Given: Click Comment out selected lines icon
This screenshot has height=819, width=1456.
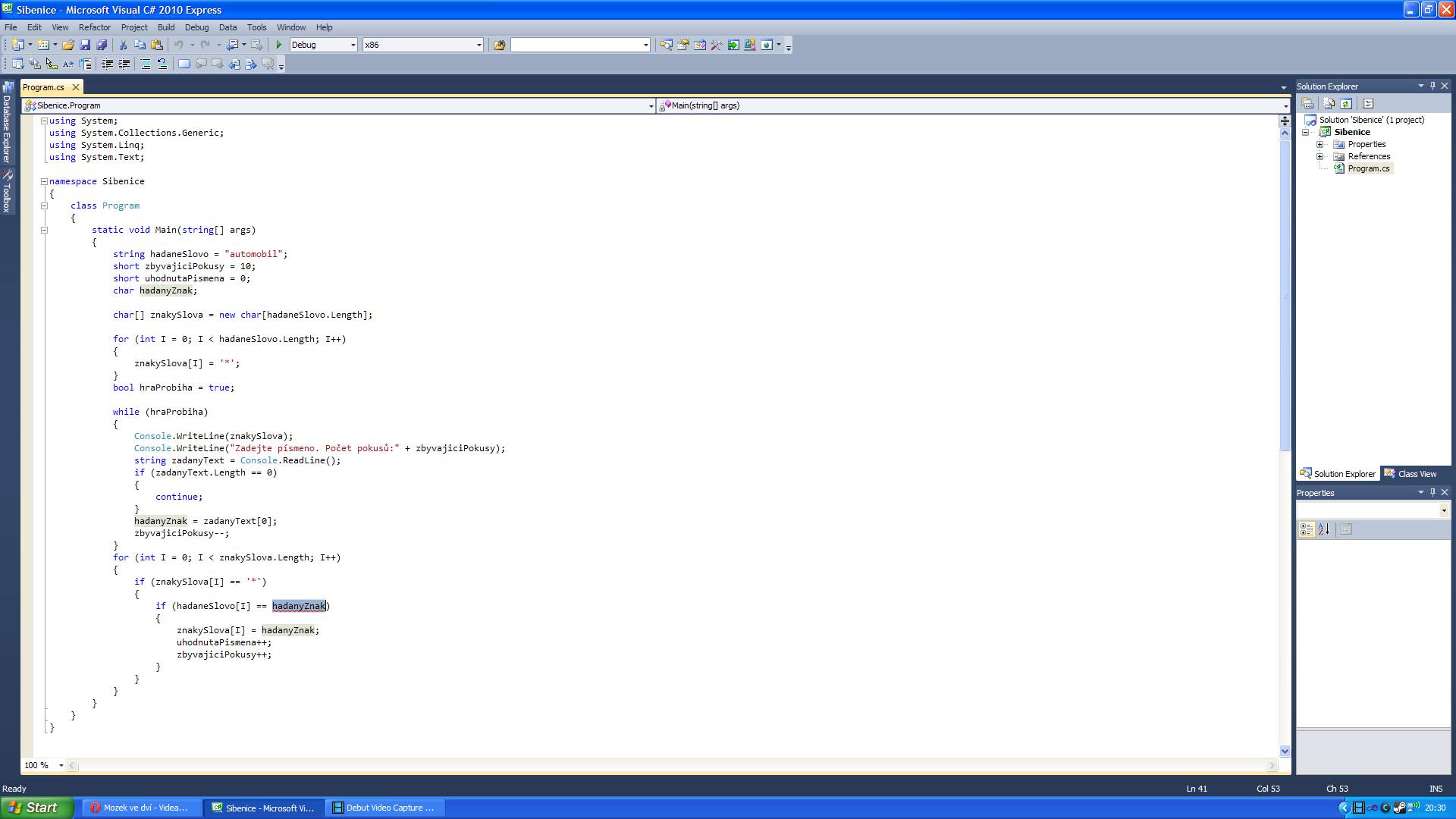Looking at the screenshot, I should [x=146, y=64].
